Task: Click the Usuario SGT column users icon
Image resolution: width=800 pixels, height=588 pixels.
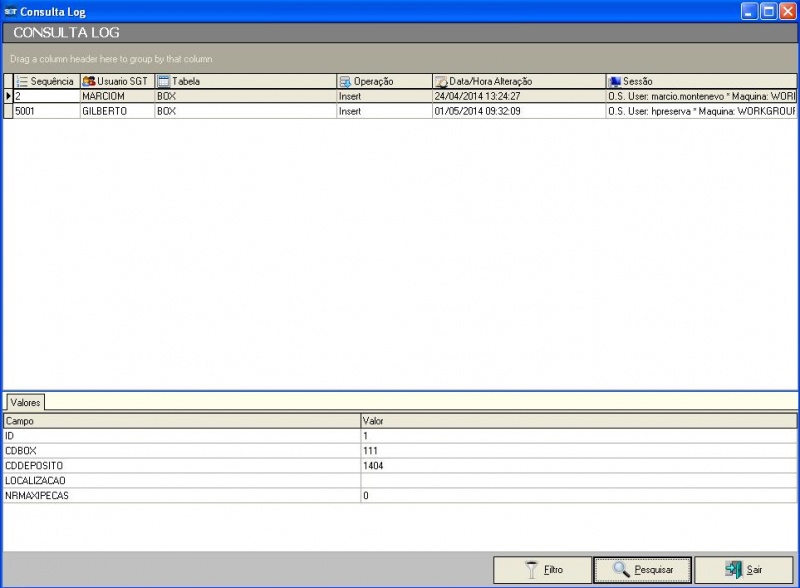Action: pos(89,81)
